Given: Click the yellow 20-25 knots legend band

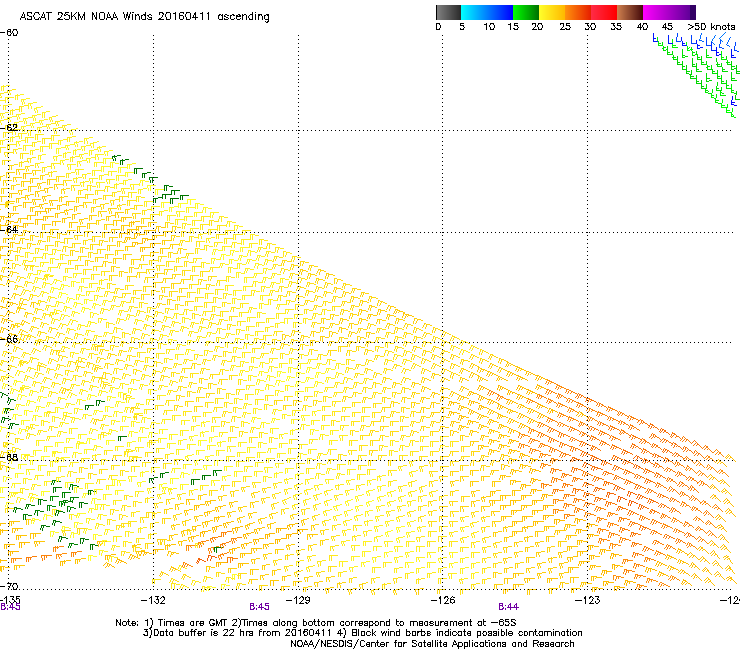Looking at the screenshot, I should tap(552, 12).
